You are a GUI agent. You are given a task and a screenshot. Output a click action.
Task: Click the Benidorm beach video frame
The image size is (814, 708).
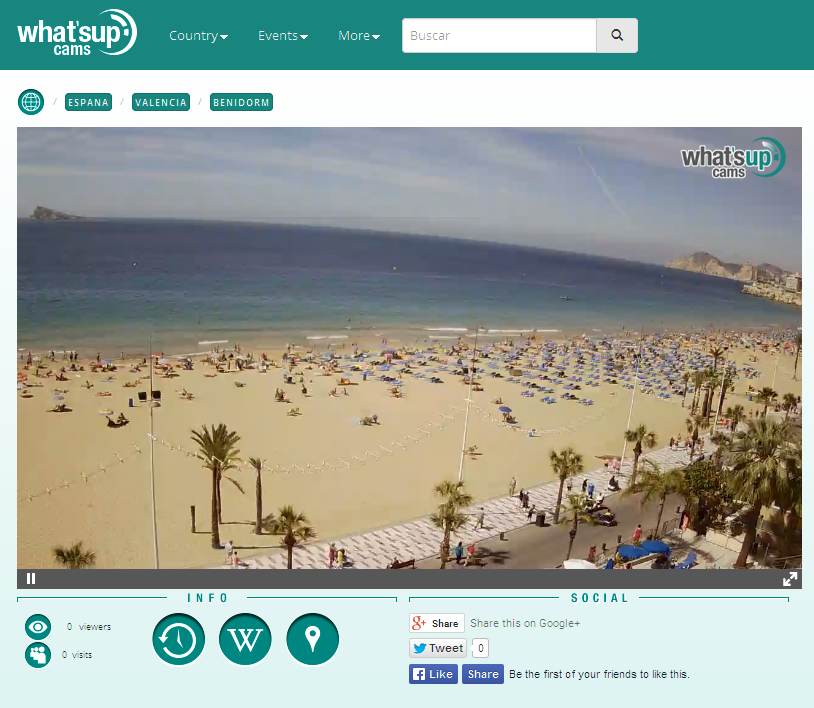click(409, 348)
